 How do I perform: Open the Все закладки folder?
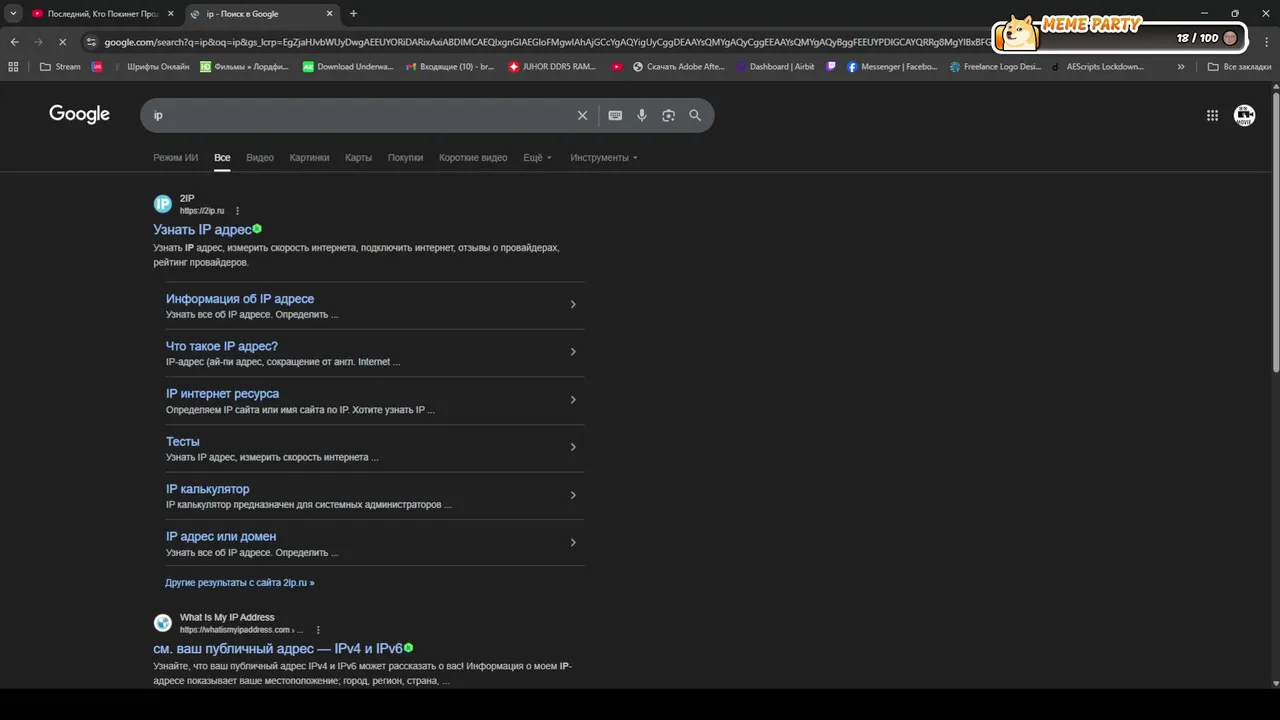point(1239,67)
